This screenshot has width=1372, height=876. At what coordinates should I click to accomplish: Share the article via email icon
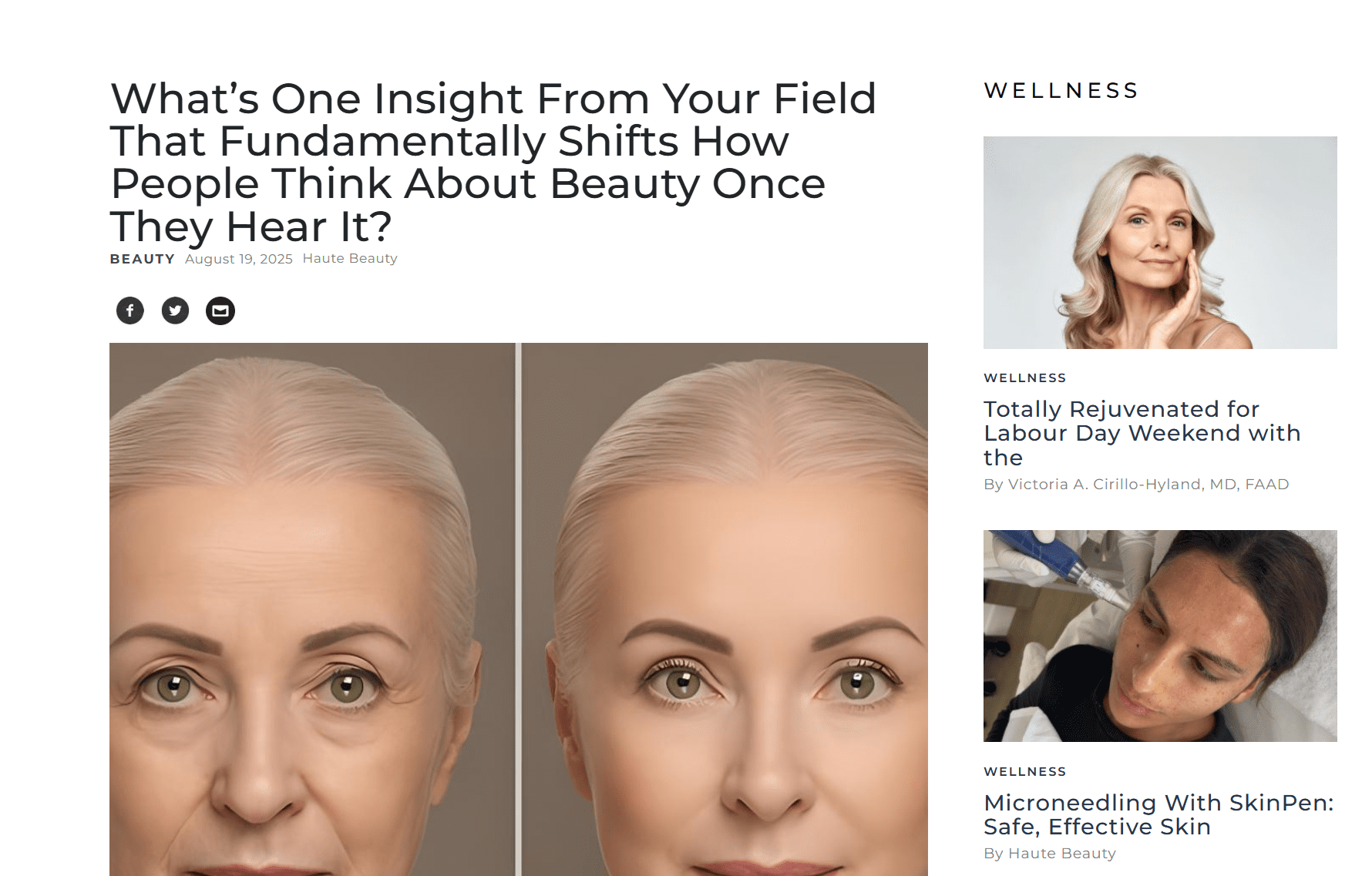point(220,310)
